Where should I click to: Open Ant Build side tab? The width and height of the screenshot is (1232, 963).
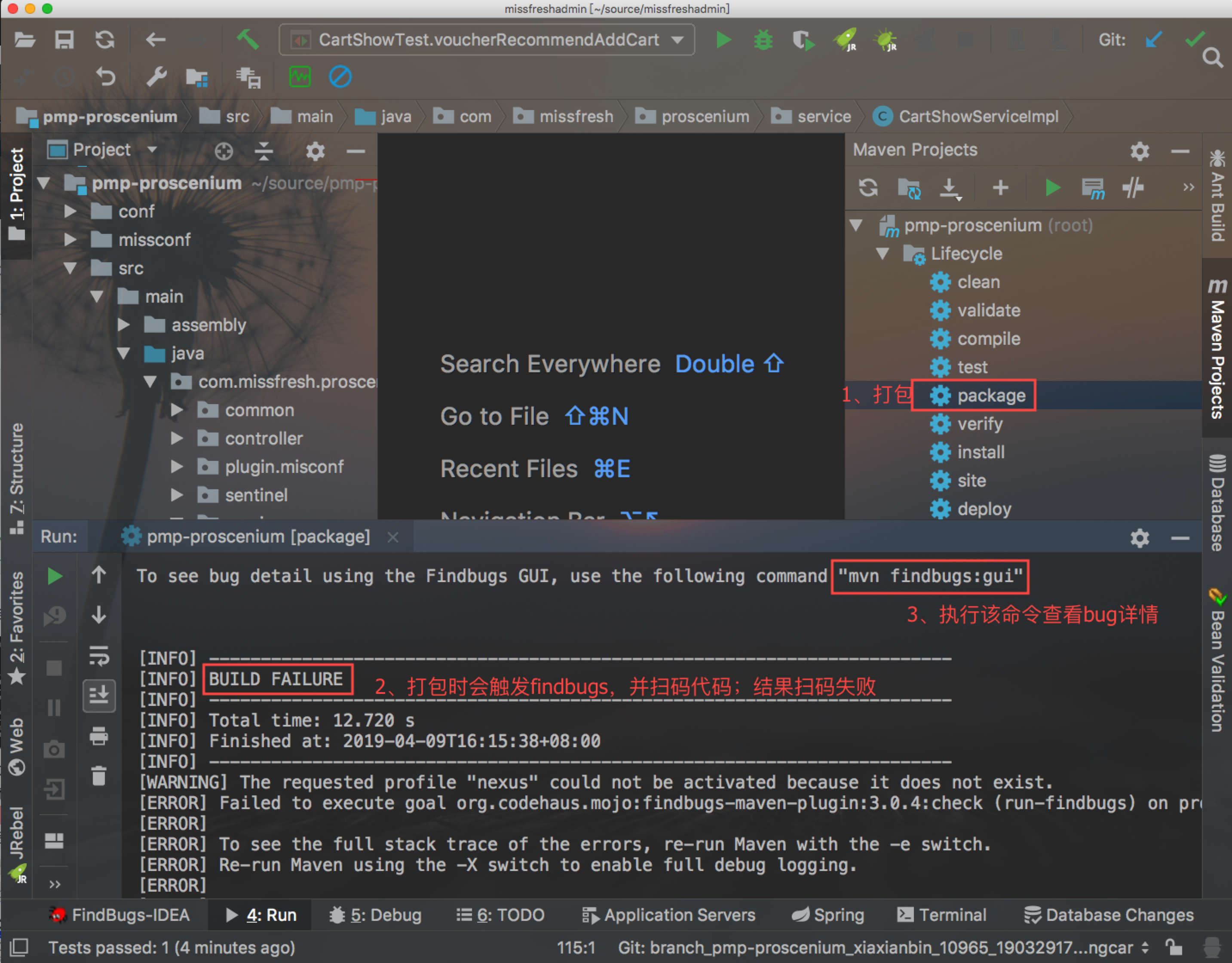1217,195
